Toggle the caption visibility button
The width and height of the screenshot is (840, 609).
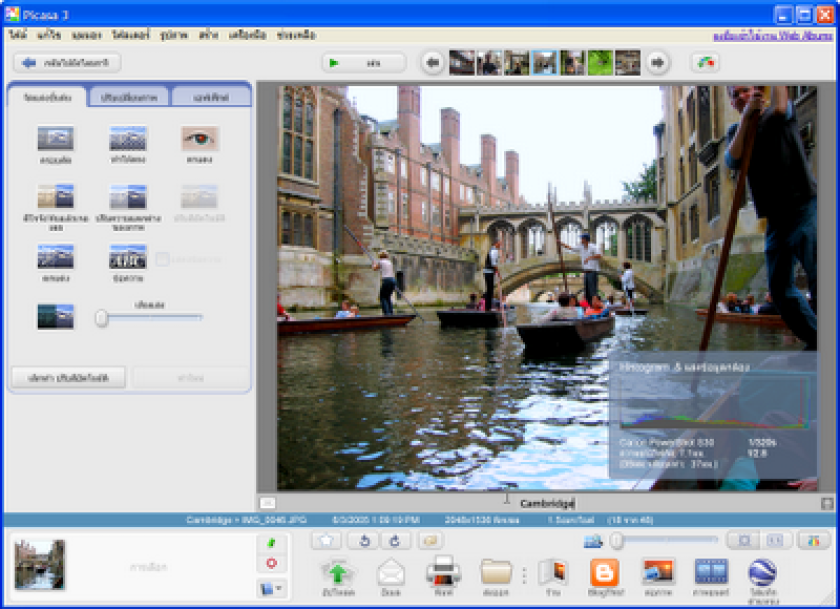267,503
